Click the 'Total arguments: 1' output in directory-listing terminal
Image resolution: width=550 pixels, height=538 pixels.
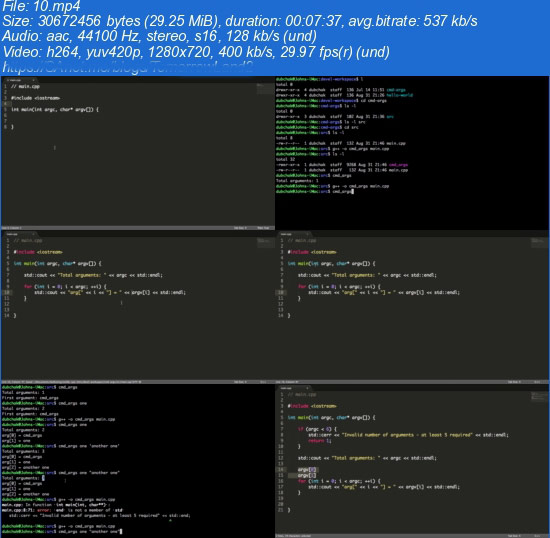click(297, 181)
